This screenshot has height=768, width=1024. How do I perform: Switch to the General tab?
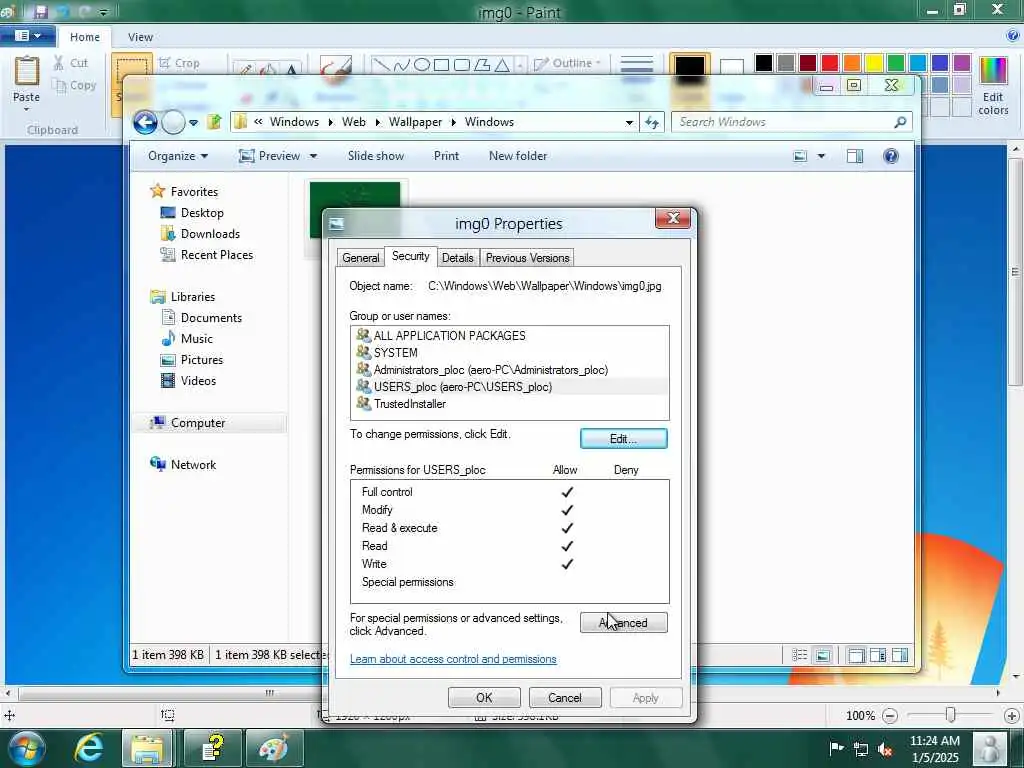(x=360, y=258)
